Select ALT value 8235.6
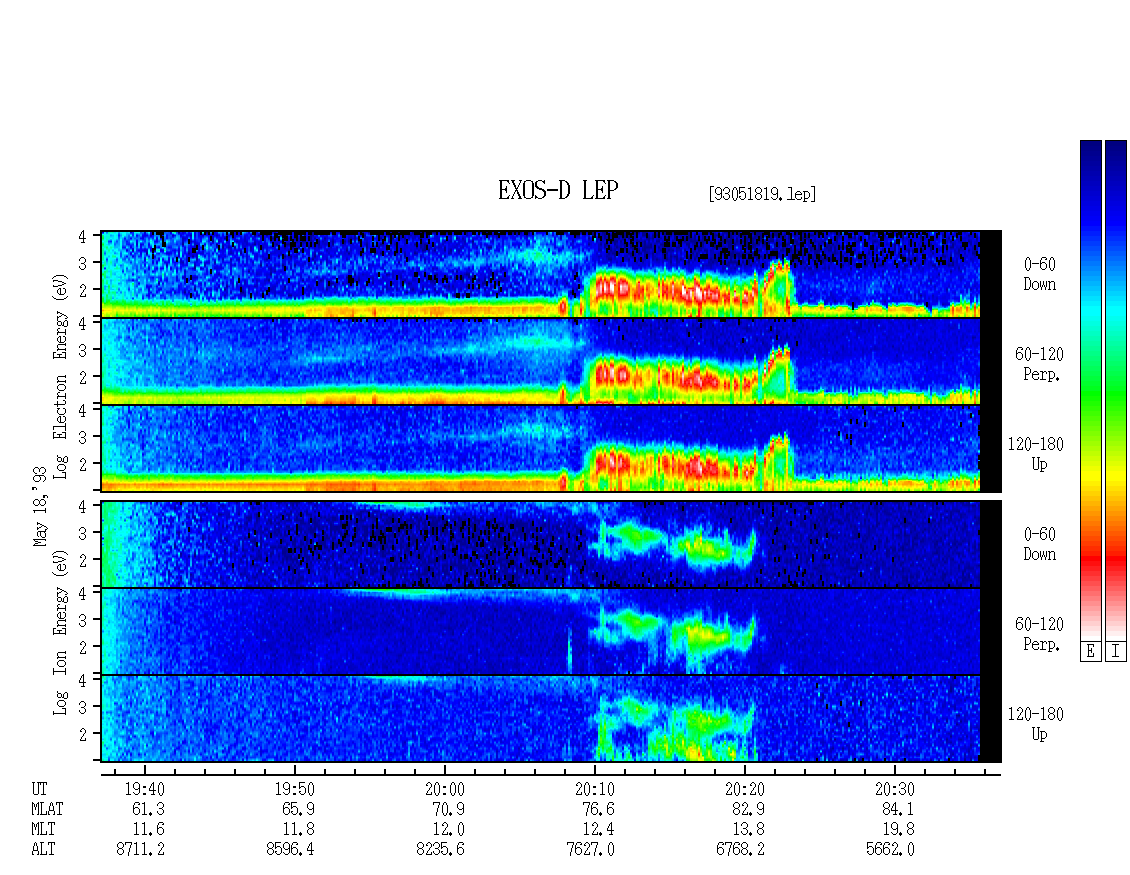 tap(440, 850)
